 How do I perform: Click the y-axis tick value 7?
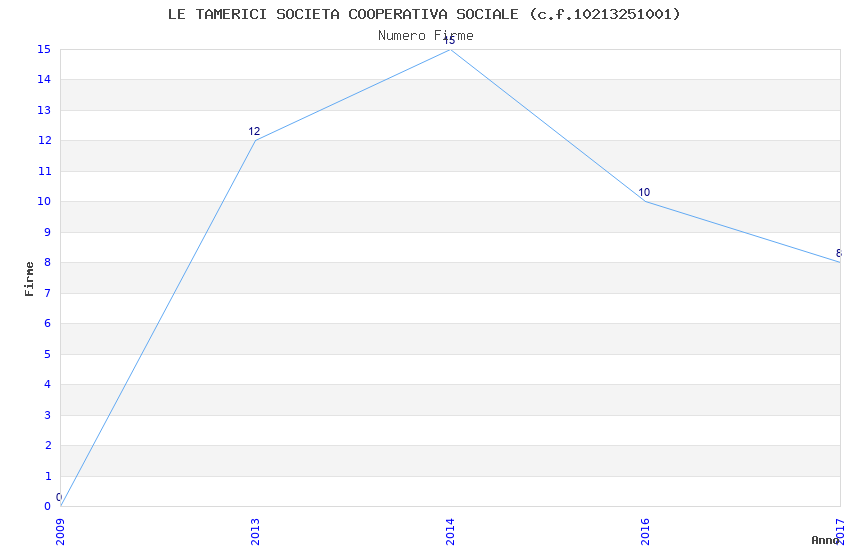(x=48, y=293)
